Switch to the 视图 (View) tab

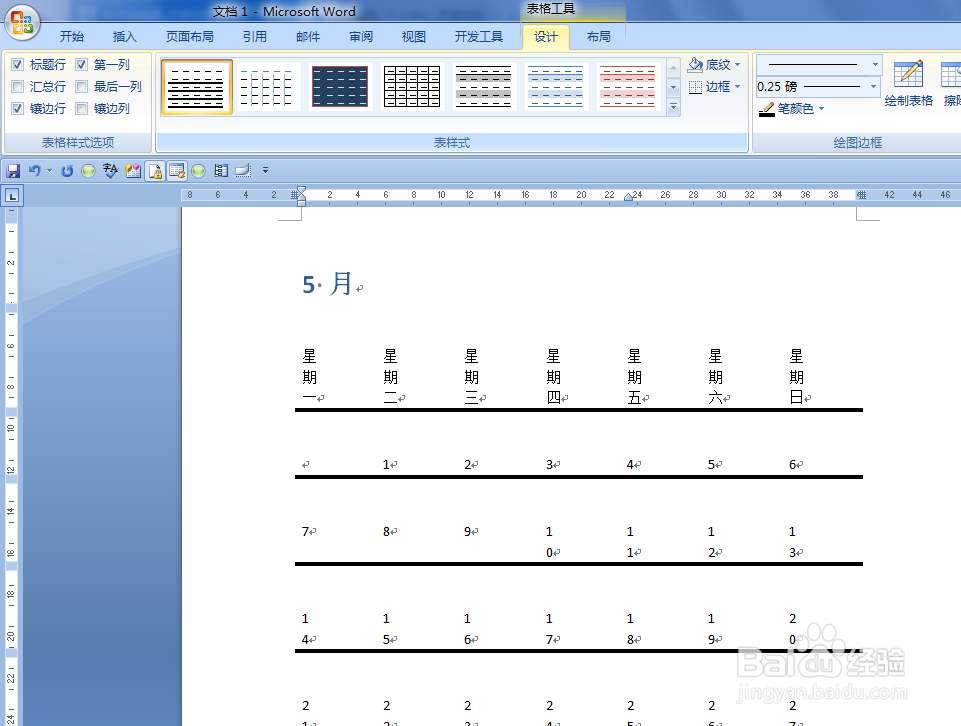pyautogui.click(x=414, y=37)
